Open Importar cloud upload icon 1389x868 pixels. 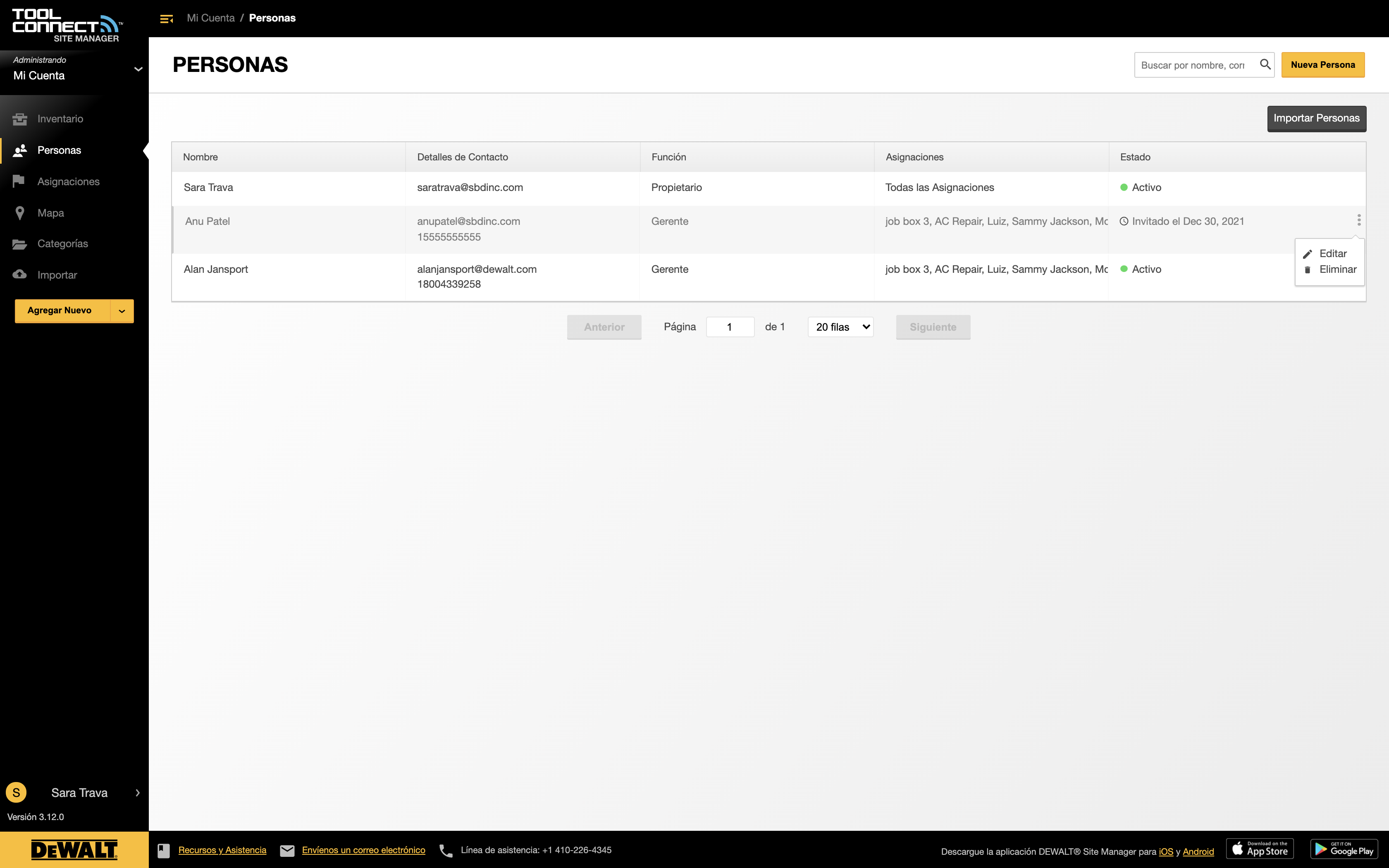click(x=19, y=274)
